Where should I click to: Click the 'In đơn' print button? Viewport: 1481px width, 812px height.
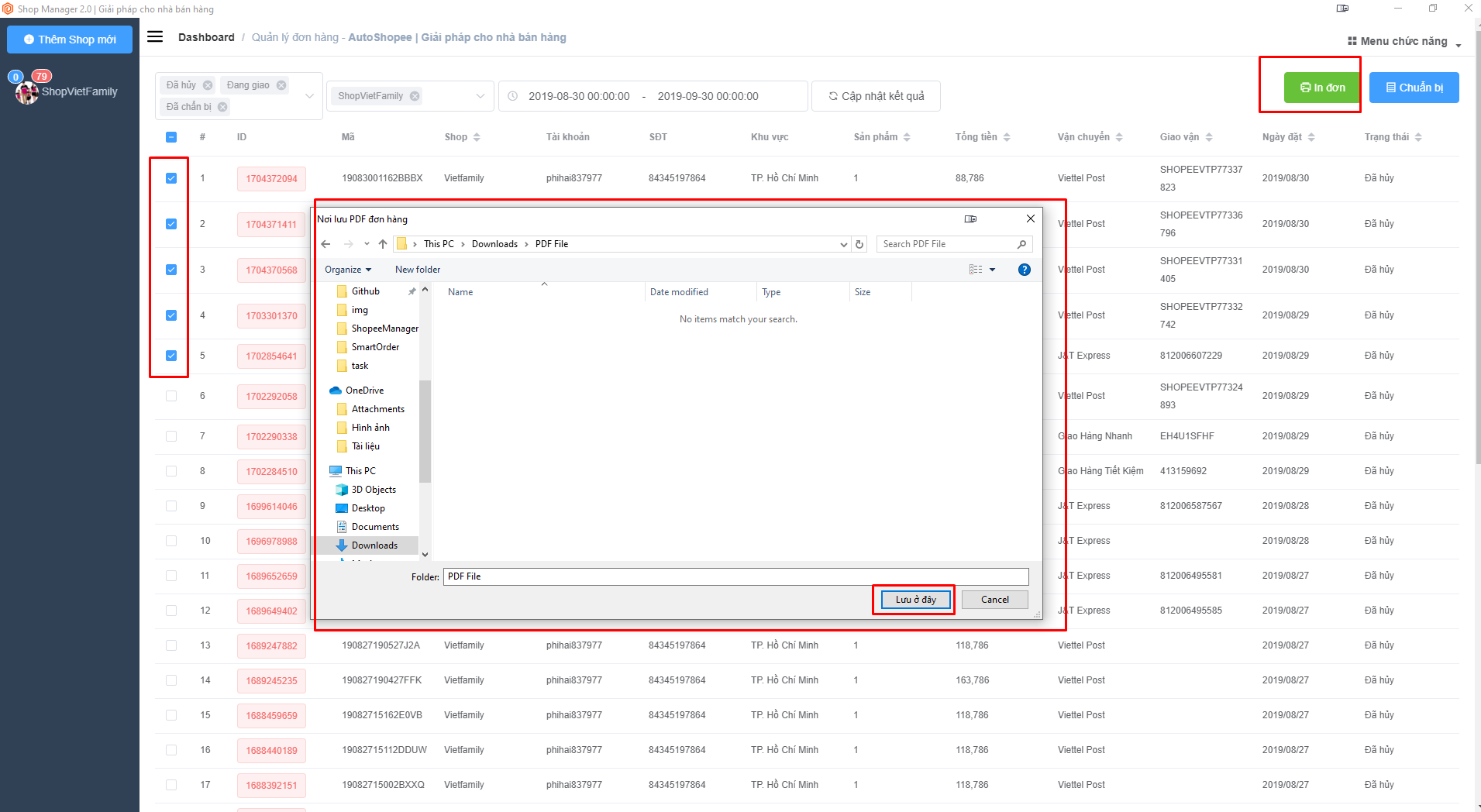[1322, 88]
